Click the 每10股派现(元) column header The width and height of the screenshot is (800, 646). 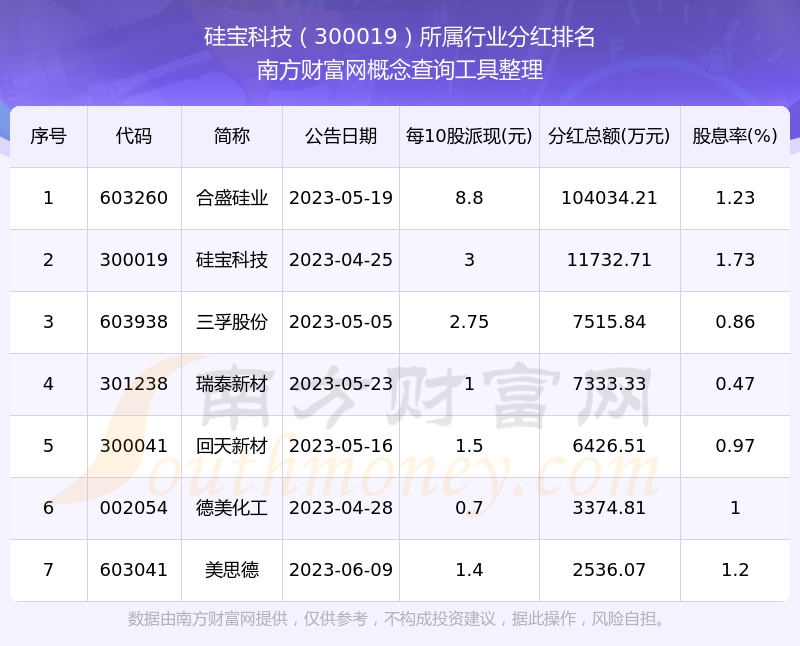pos(469,136)
